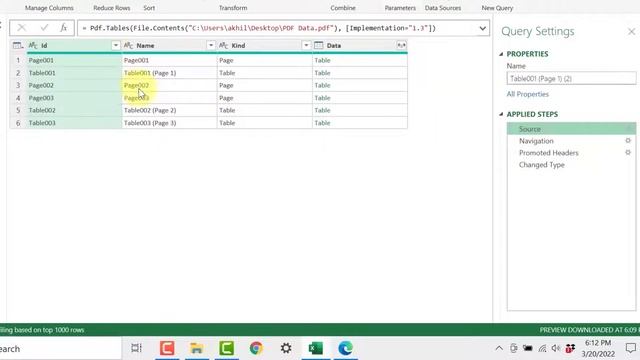The width and height of the screenshot is (640, 360).
Task: Open the Transform ribbon group
Action: pyautogui.click(x=233, y=8)
